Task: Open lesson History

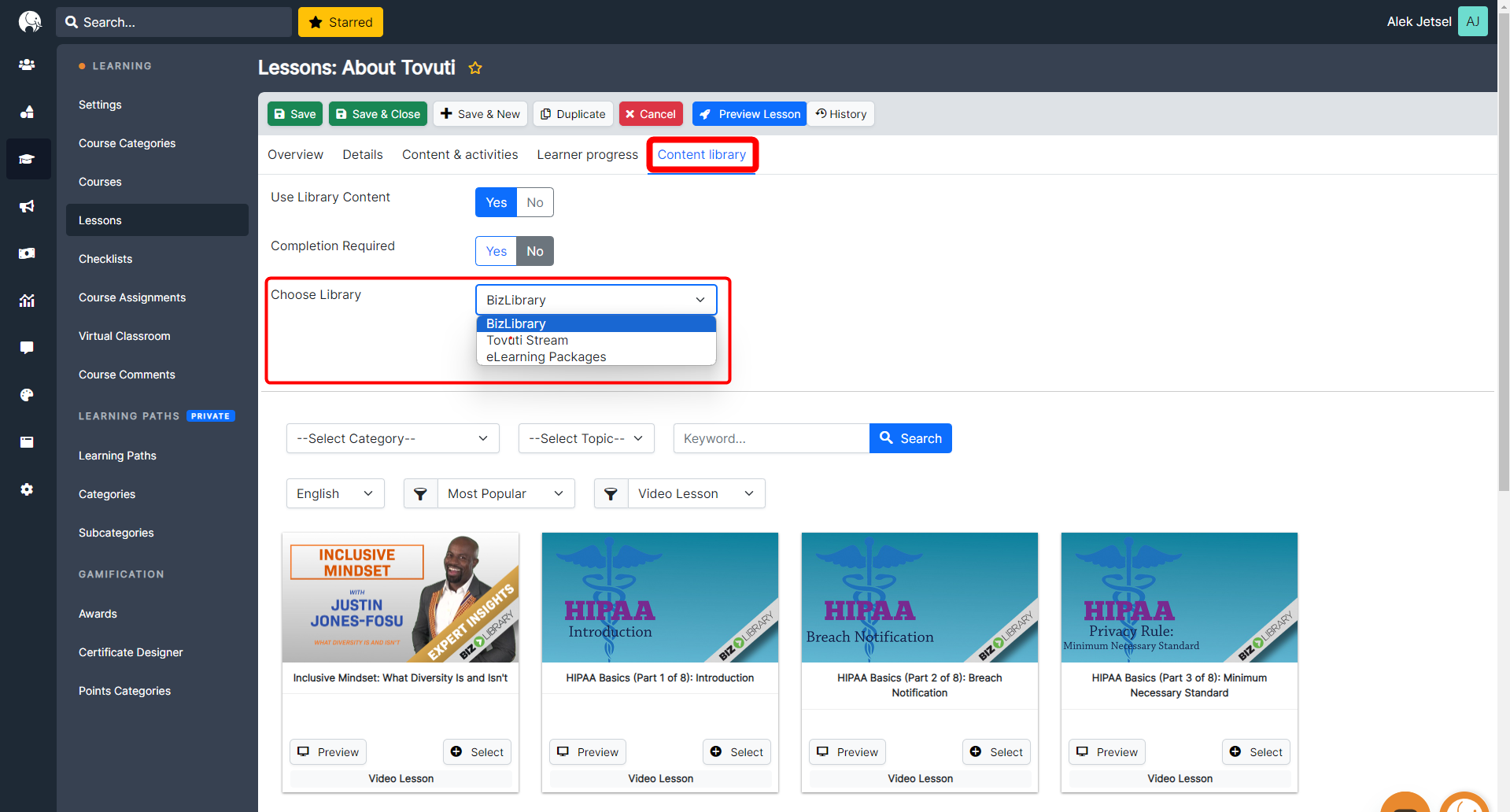Action: [x=840, y=114]
